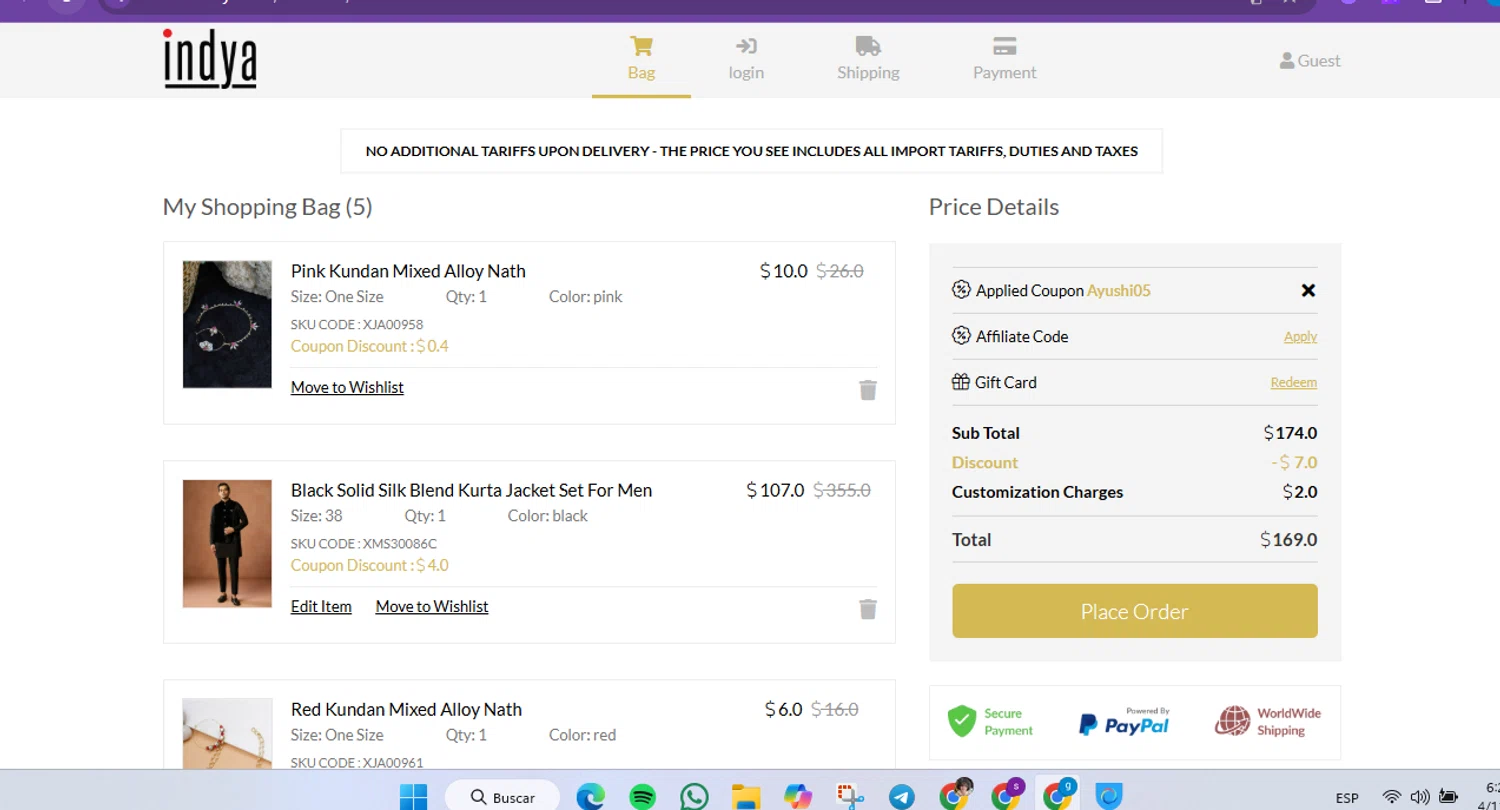Open Pink Kundan Mixed Alloy Nath thumbnail
The height and width of the screenshot is (810, 1500).
pyautogui.click(x=227, y=325)
